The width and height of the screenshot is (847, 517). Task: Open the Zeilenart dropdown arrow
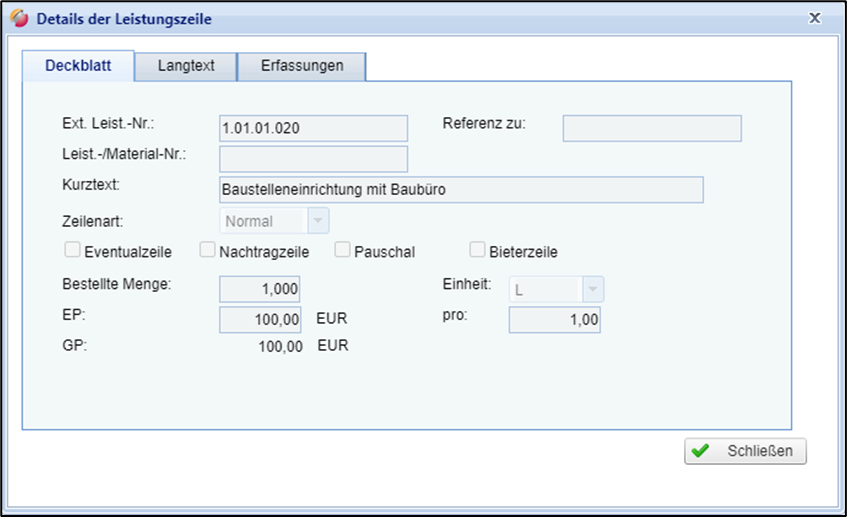click(x=317, y=221)
